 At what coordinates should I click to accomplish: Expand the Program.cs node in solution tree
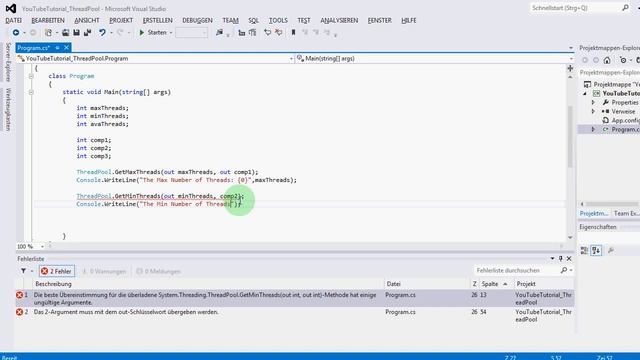(x=593, y=129)
